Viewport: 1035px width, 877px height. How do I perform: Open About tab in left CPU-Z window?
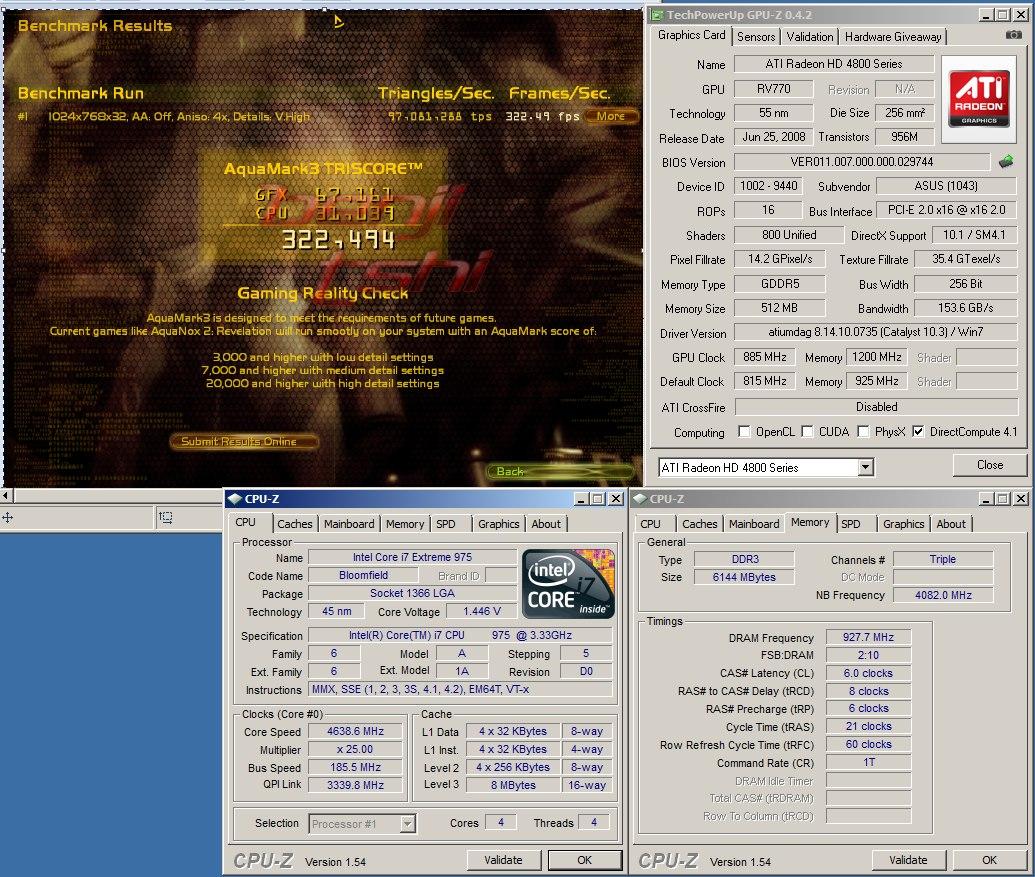click(x=546, y=524)
